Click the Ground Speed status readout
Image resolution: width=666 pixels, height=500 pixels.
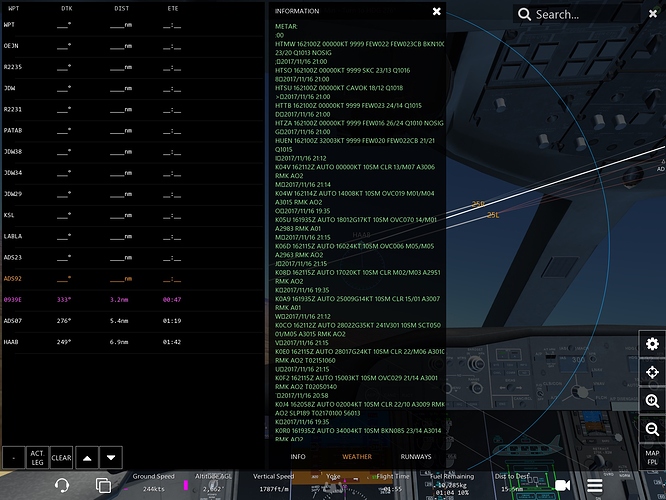[153, 483]
